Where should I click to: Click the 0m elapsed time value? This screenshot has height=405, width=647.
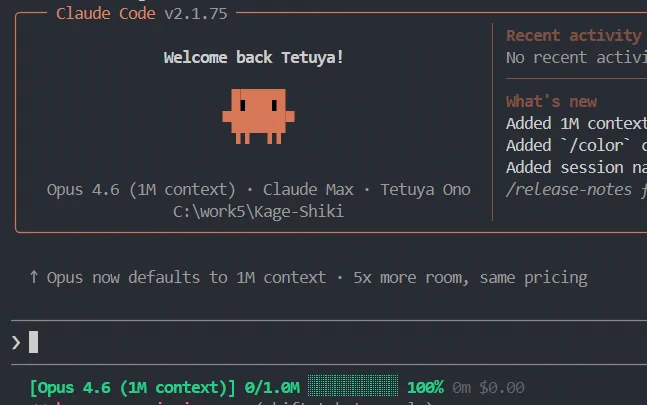pos(461,388)
